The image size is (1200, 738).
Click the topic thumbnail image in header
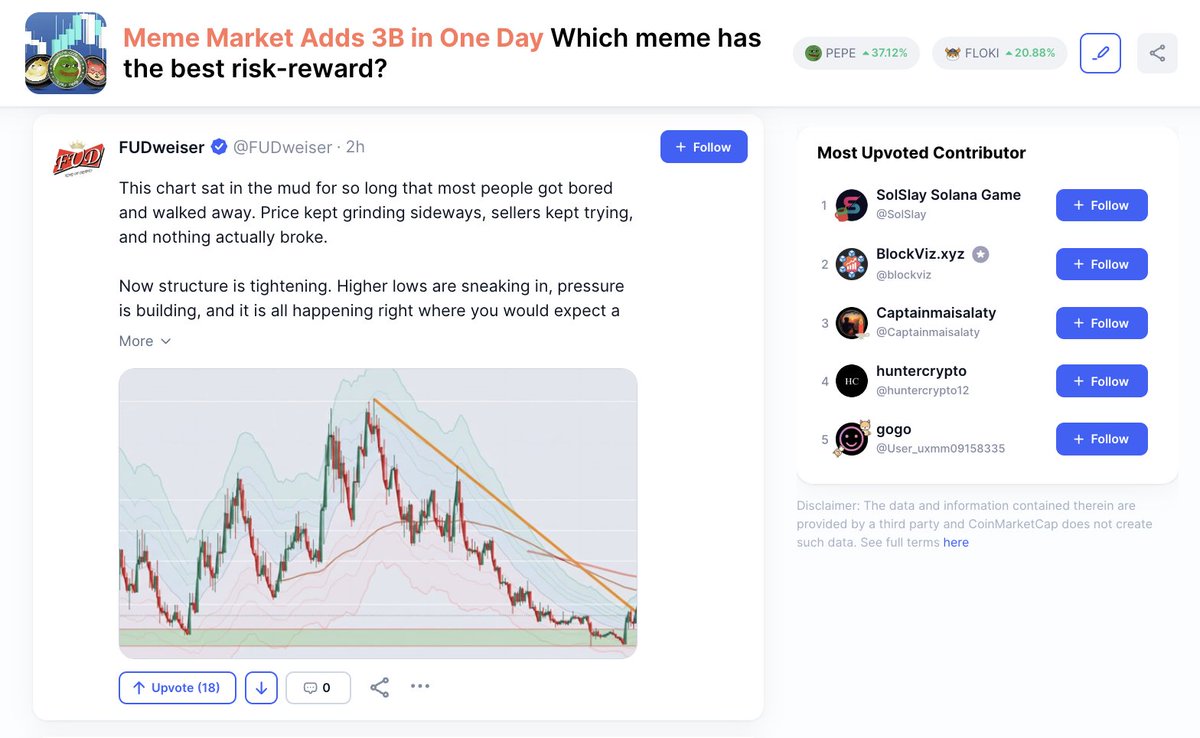[66, 53]
